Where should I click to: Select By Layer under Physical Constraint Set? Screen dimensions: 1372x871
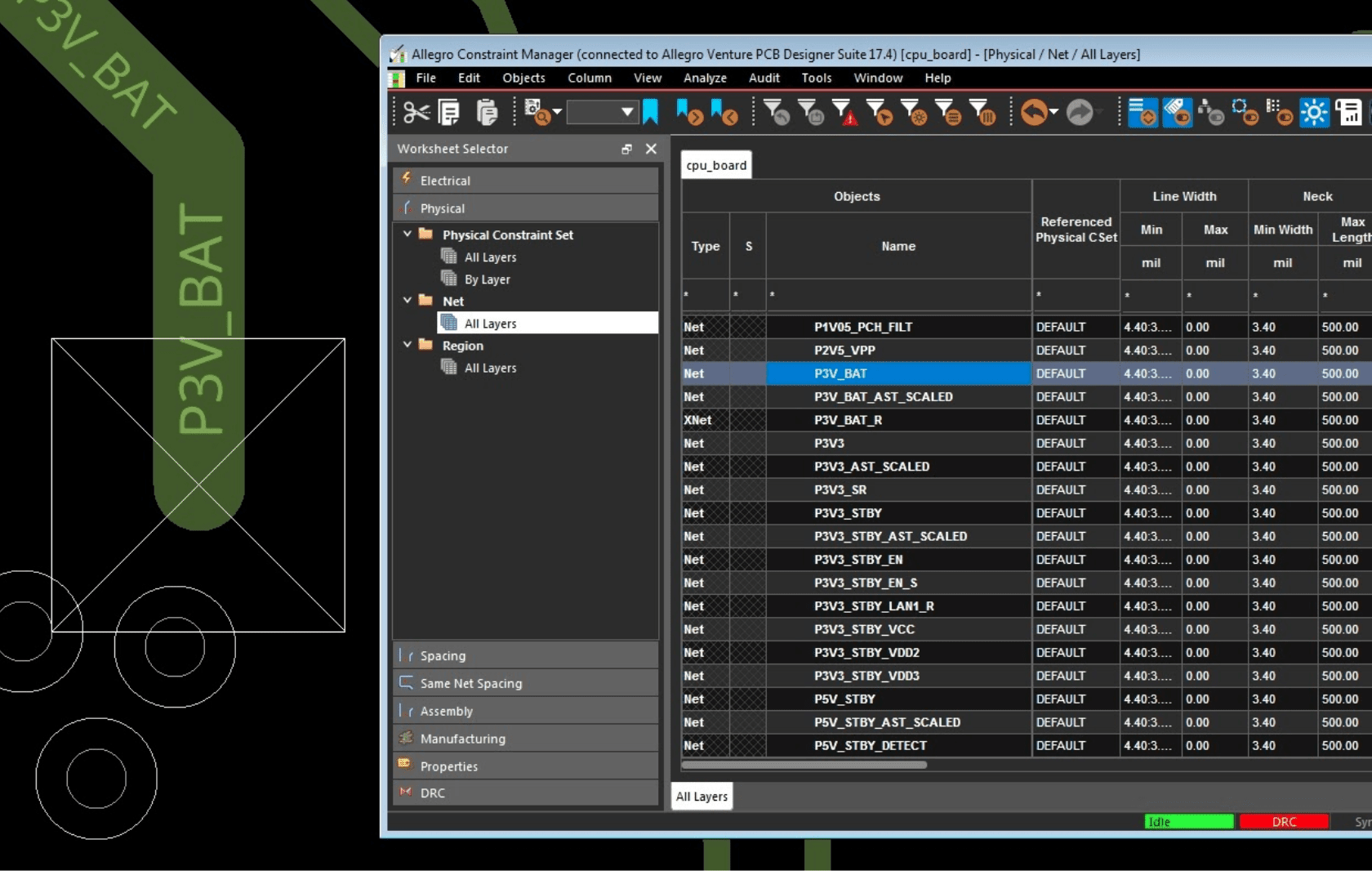click(x=487, y=279)
